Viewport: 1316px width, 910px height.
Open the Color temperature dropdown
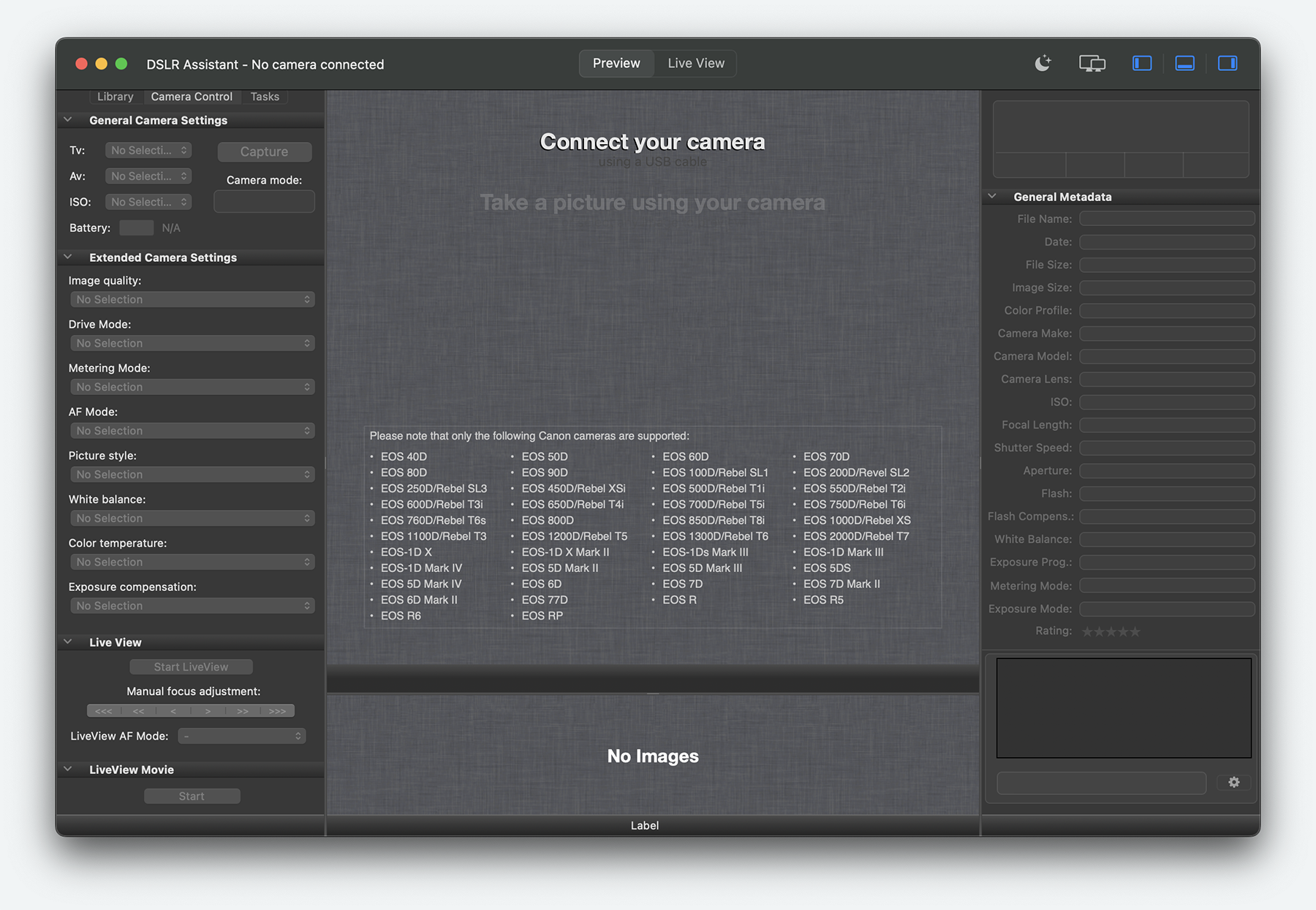192,562
